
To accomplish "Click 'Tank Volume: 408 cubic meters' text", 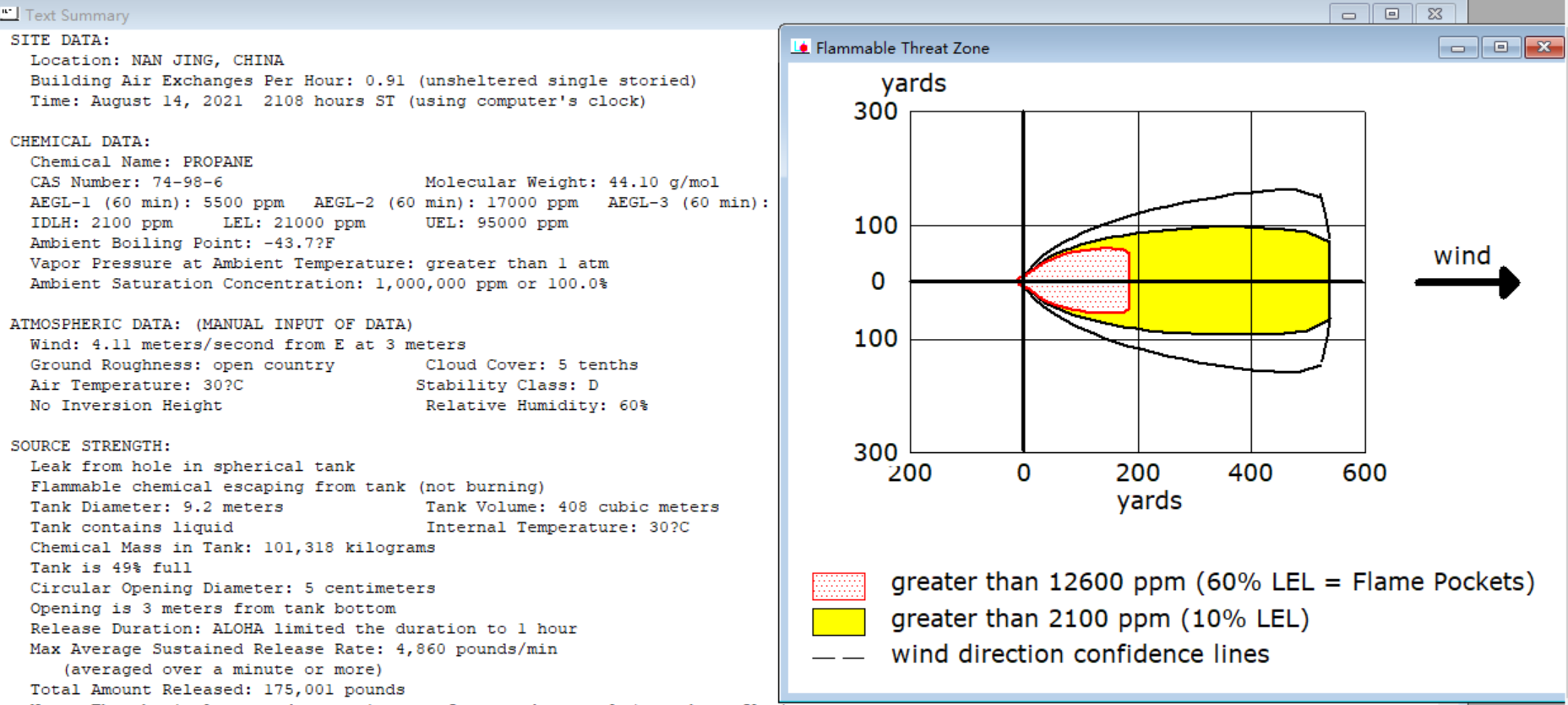I will (573, 506).
